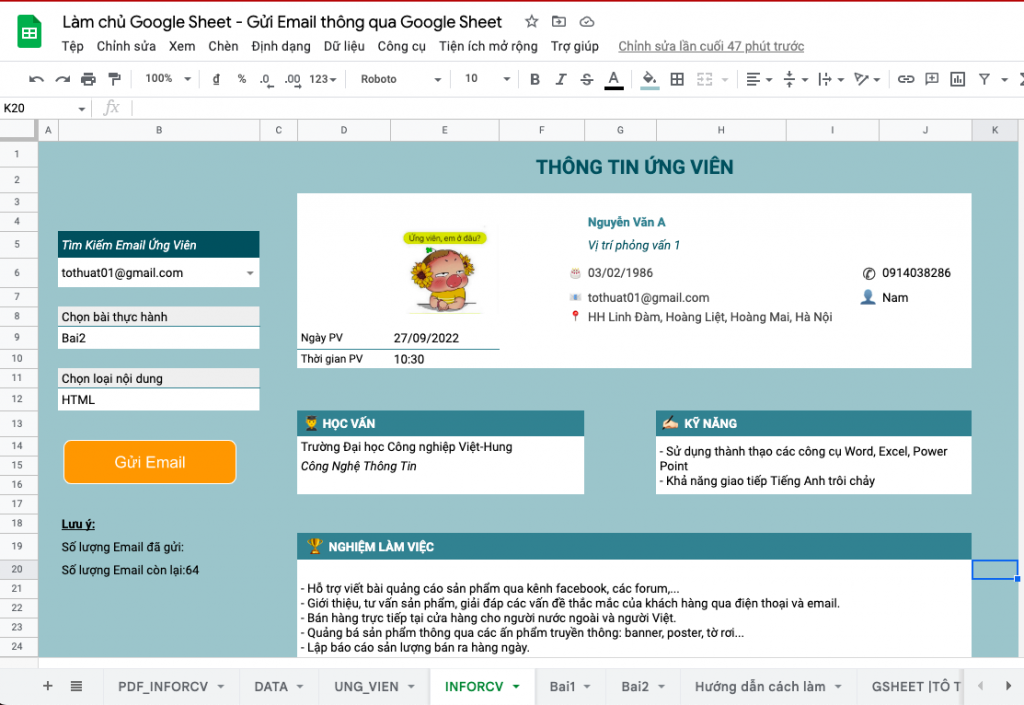This screenshot has height=705, width=1024.
Task: Open horizontal align options
Action: click(x=758, y=79)
